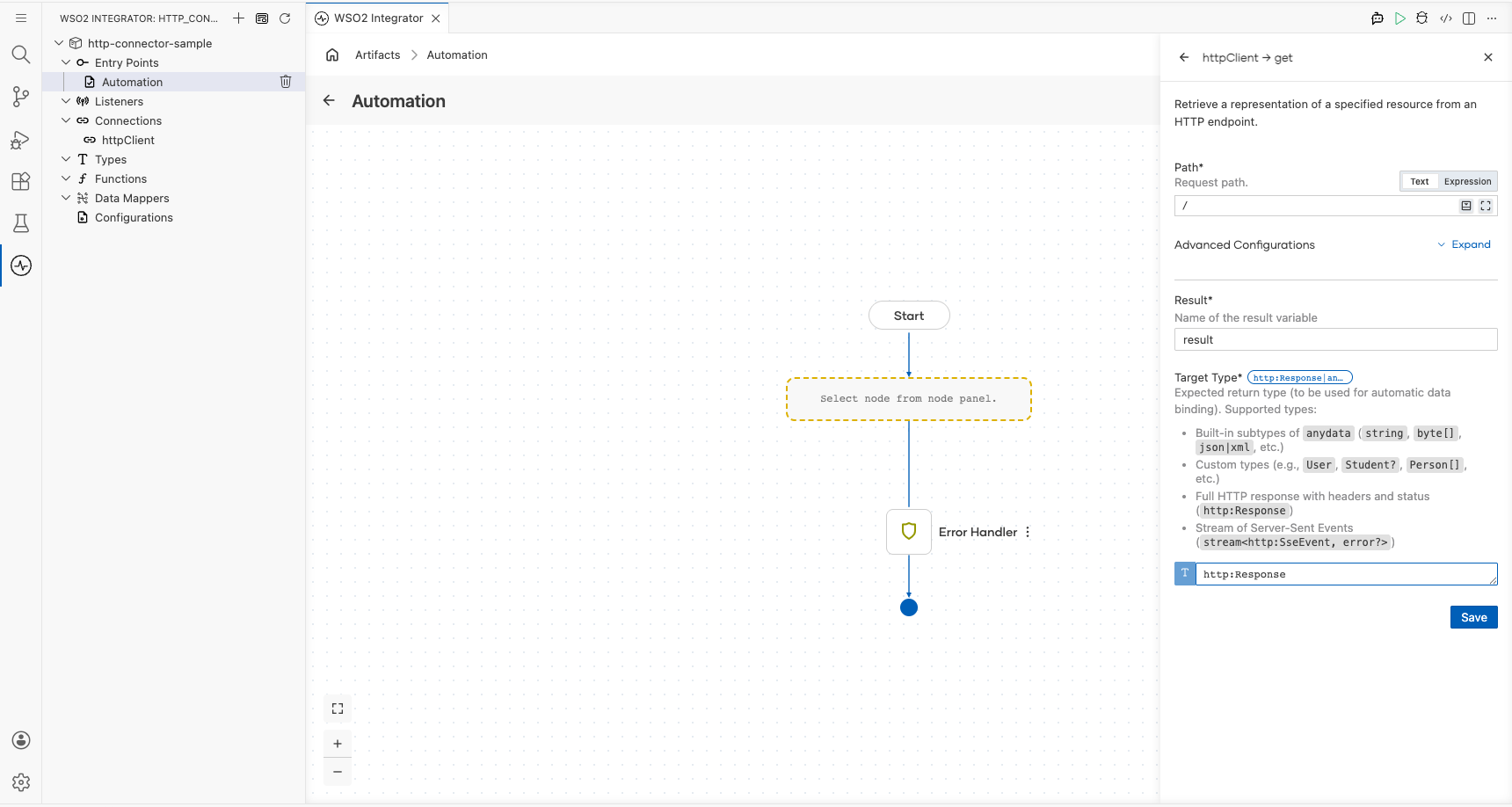Click the blue end node of the flow
The height and width of the screenshot is (807, 1512).
909,607
